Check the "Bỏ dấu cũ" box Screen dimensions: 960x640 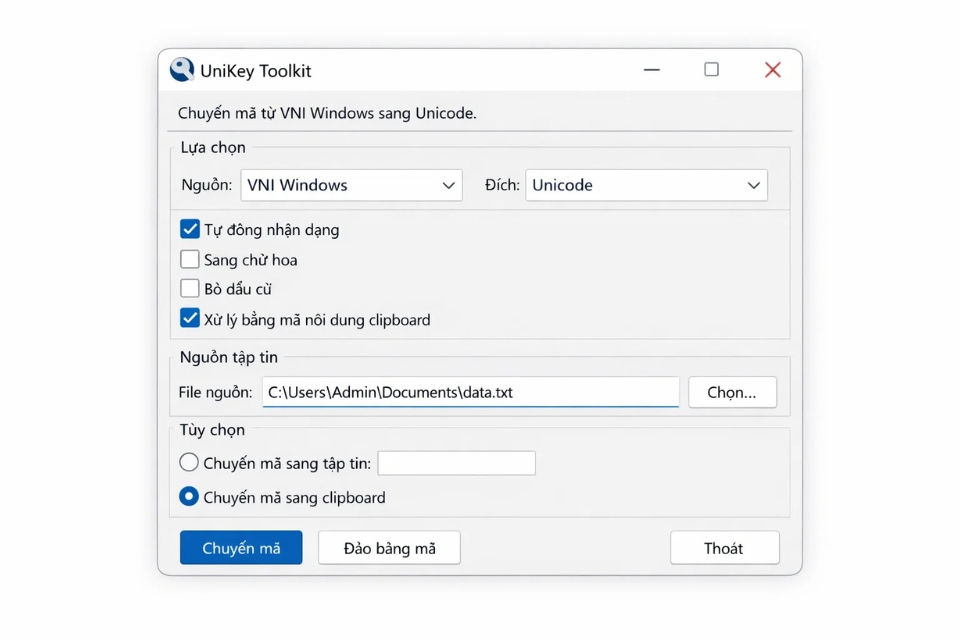pyautogui.click(x=189, y=288)
